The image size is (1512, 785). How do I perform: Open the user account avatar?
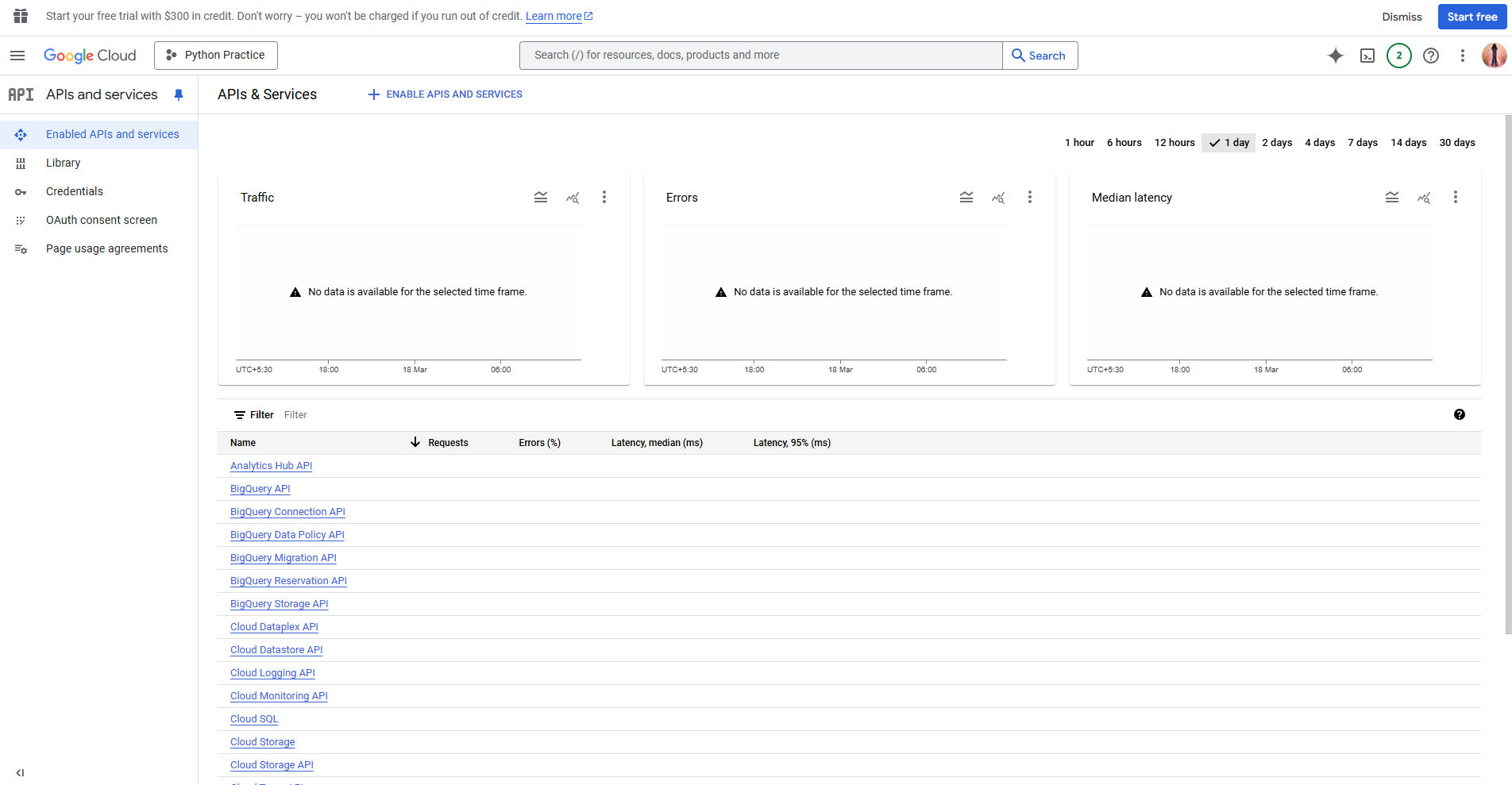[1494, 56]
